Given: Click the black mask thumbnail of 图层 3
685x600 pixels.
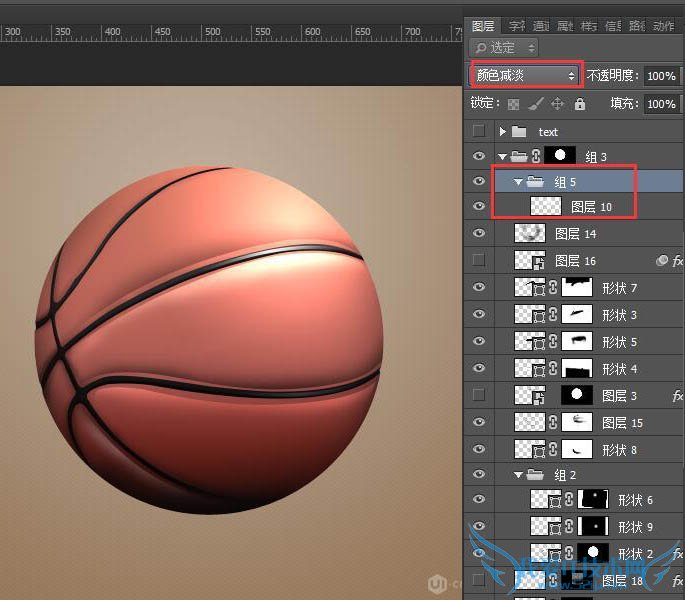Looking at the screenshot, I should pyautogui.click(x=576, y=395).
